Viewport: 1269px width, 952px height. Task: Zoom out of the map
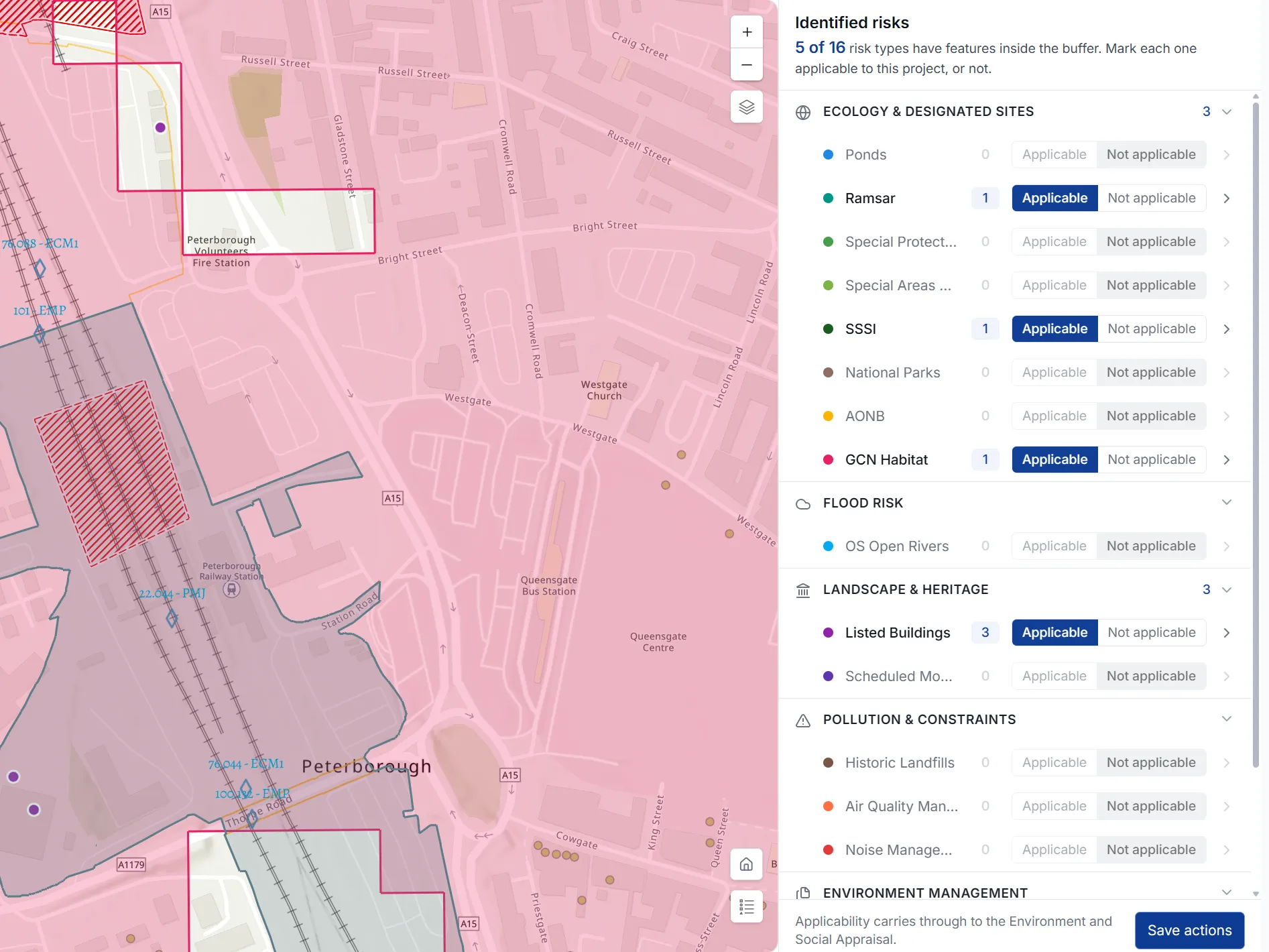click(747, 65)
